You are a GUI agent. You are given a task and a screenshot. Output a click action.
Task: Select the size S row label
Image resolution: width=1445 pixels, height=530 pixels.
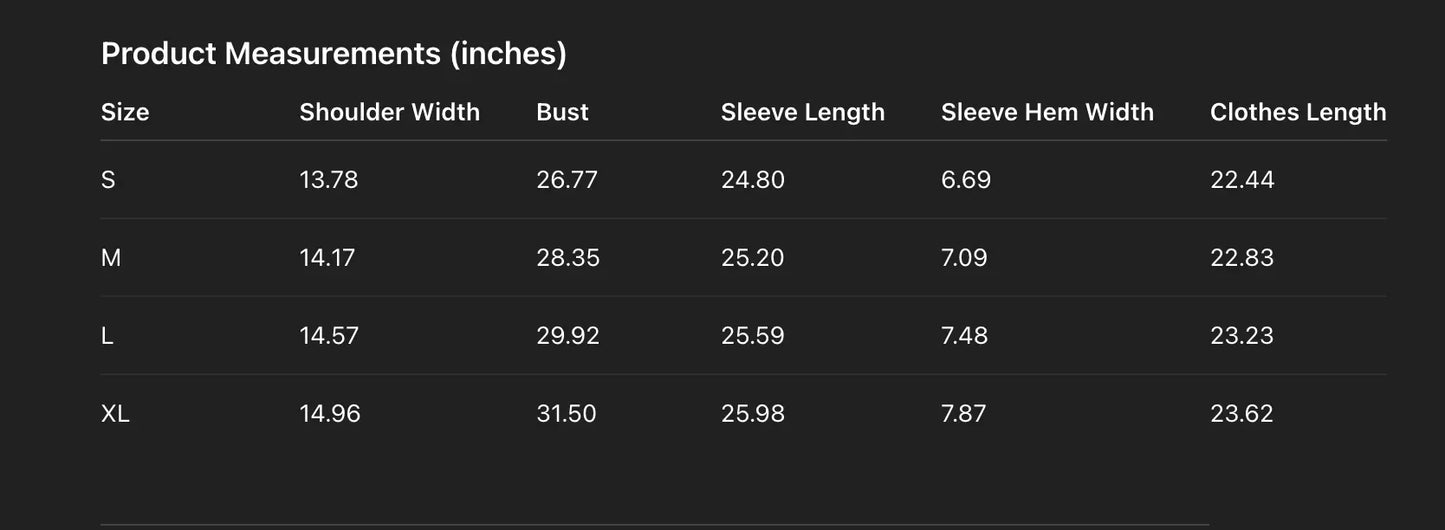point(108,180)
